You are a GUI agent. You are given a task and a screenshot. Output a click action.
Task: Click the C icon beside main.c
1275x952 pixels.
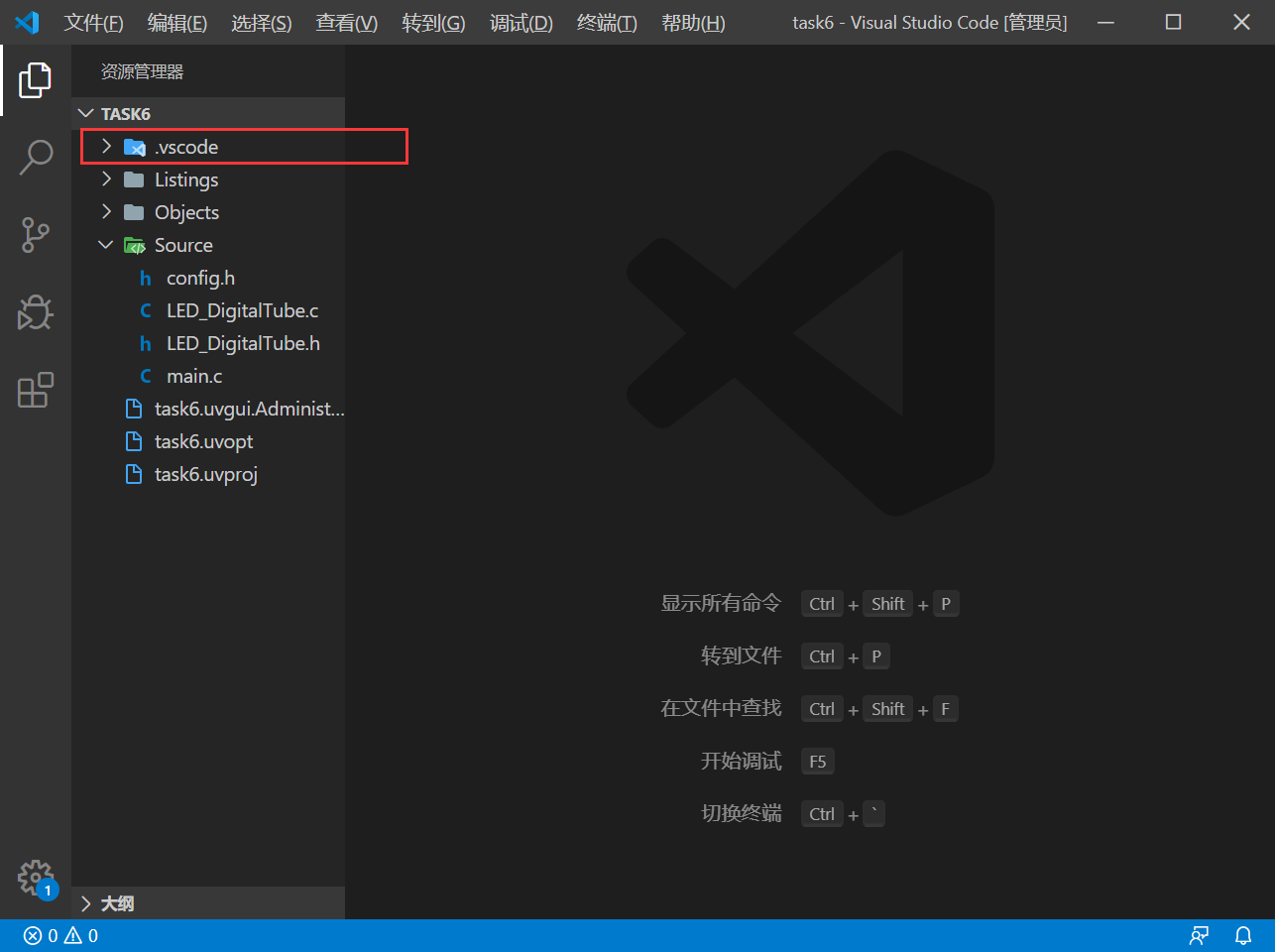tap(146, 376)
